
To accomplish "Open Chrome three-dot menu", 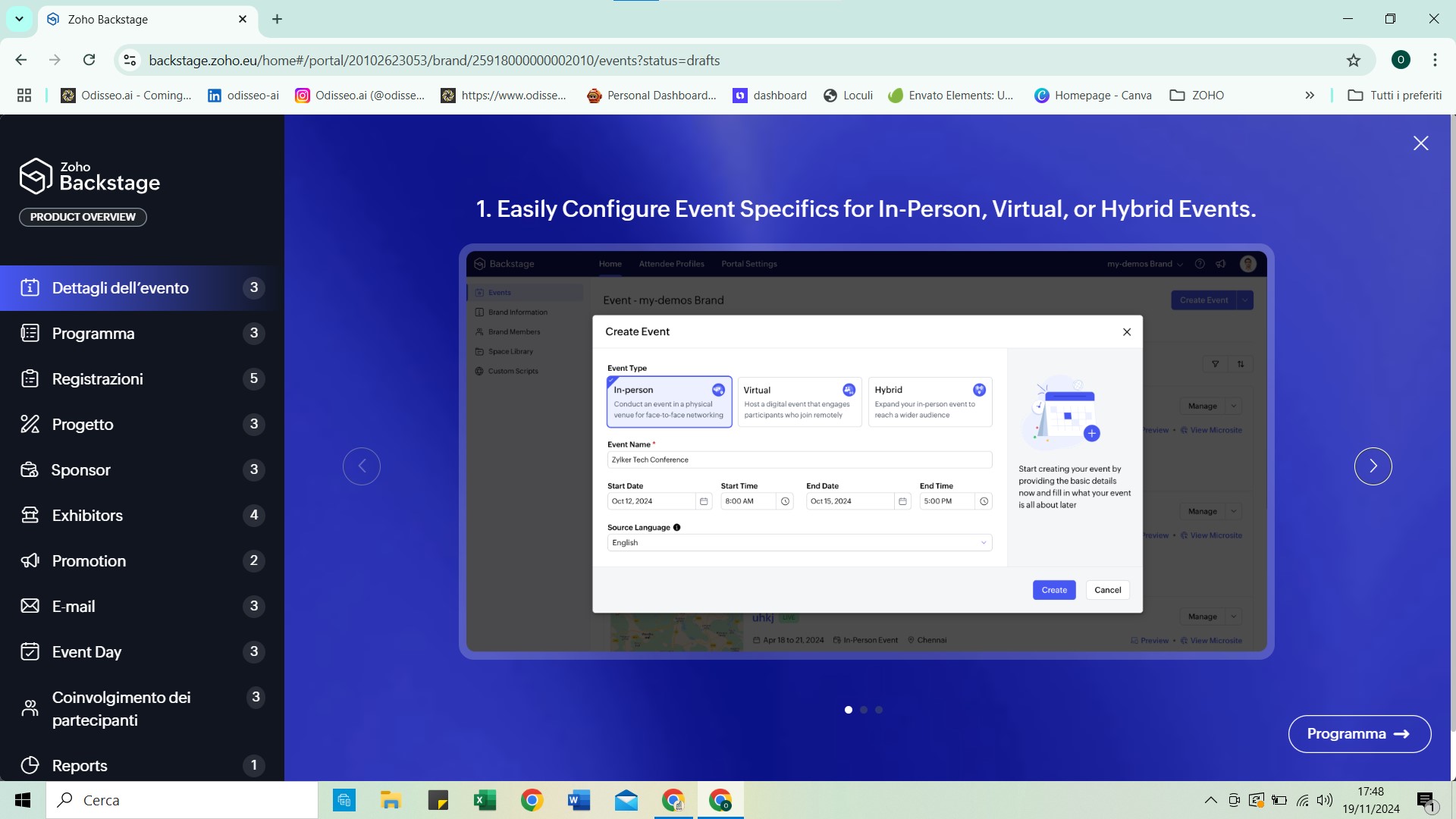I will point(1435,60).
